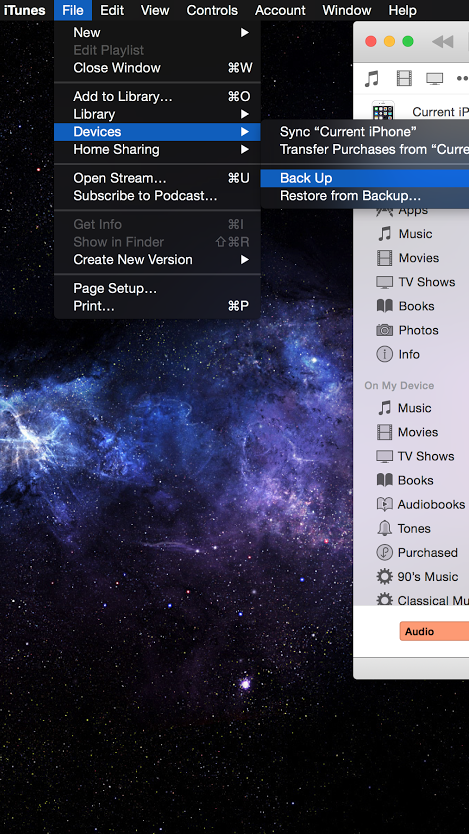Choose Open Stream…
Screen dimensions: 469x834
click(x=157, y=178)
